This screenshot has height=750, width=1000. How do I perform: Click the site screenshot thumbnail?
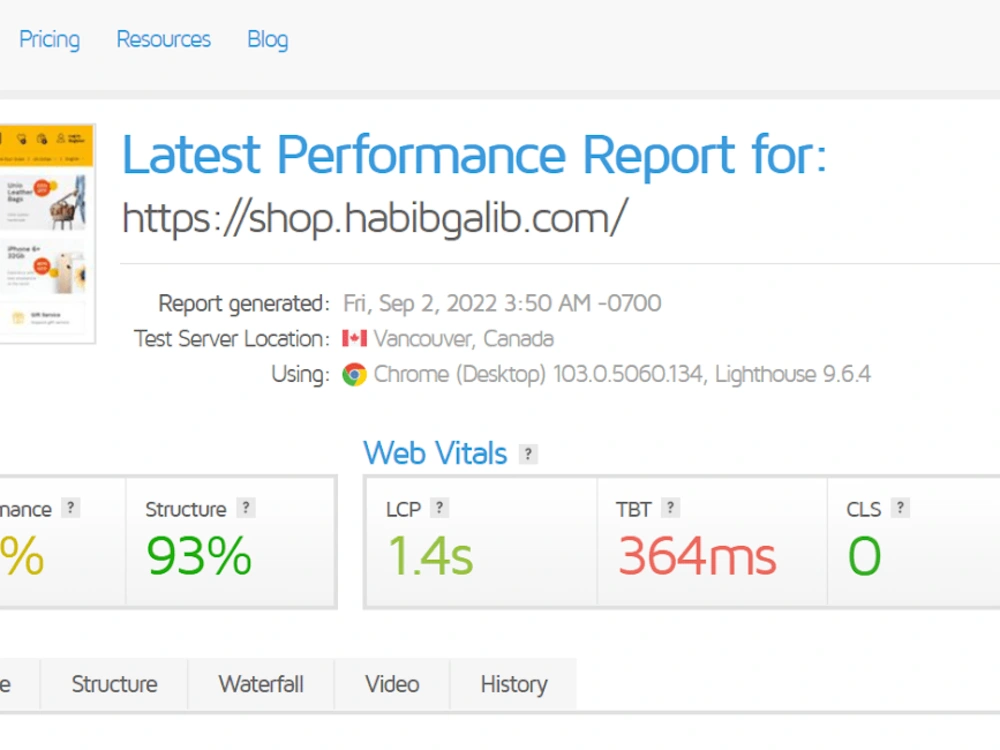click(x=47, y=234)
